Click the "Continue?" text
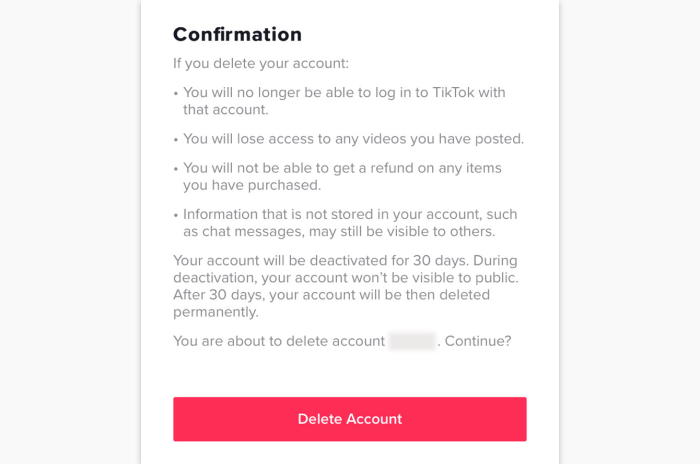The height and width of the screenshot is (464, 700). [x=478, y=341]
